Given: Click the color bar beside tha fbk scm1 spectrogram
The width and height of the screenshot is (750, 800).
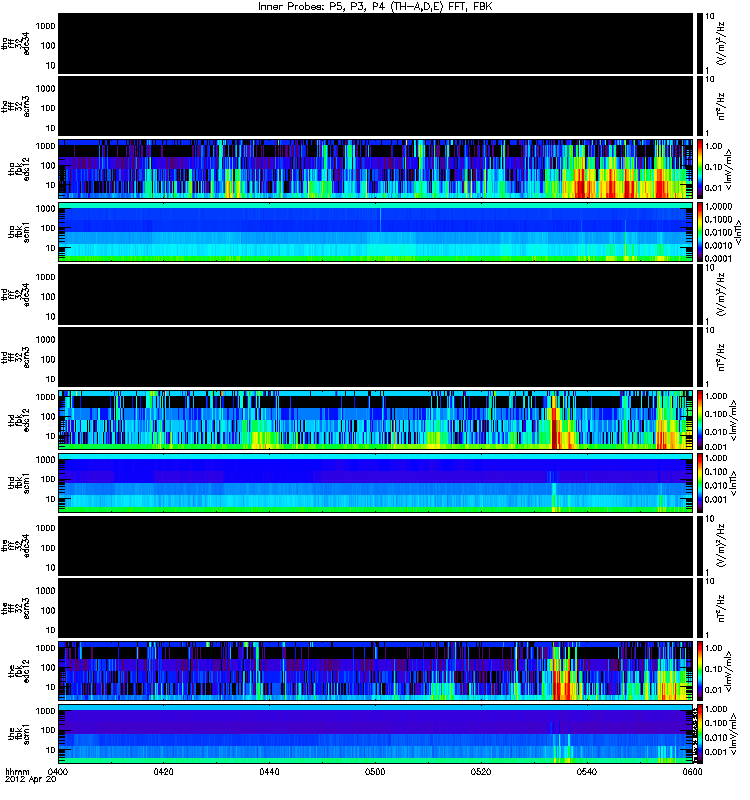Looking at the screenshot, I should (x=699, y=232).
